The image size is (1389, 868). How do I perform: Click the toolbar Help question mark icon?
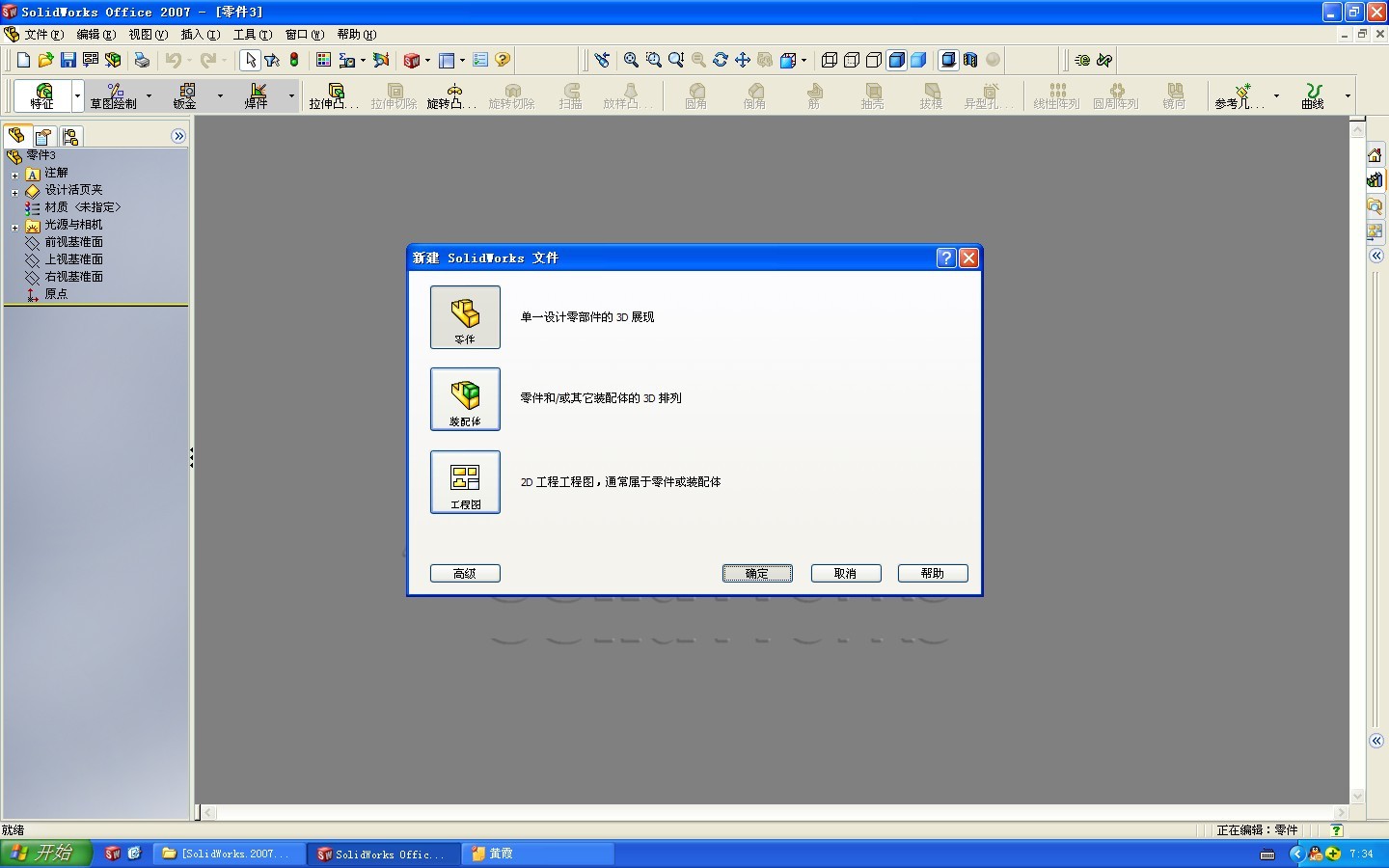coord(503,60)
